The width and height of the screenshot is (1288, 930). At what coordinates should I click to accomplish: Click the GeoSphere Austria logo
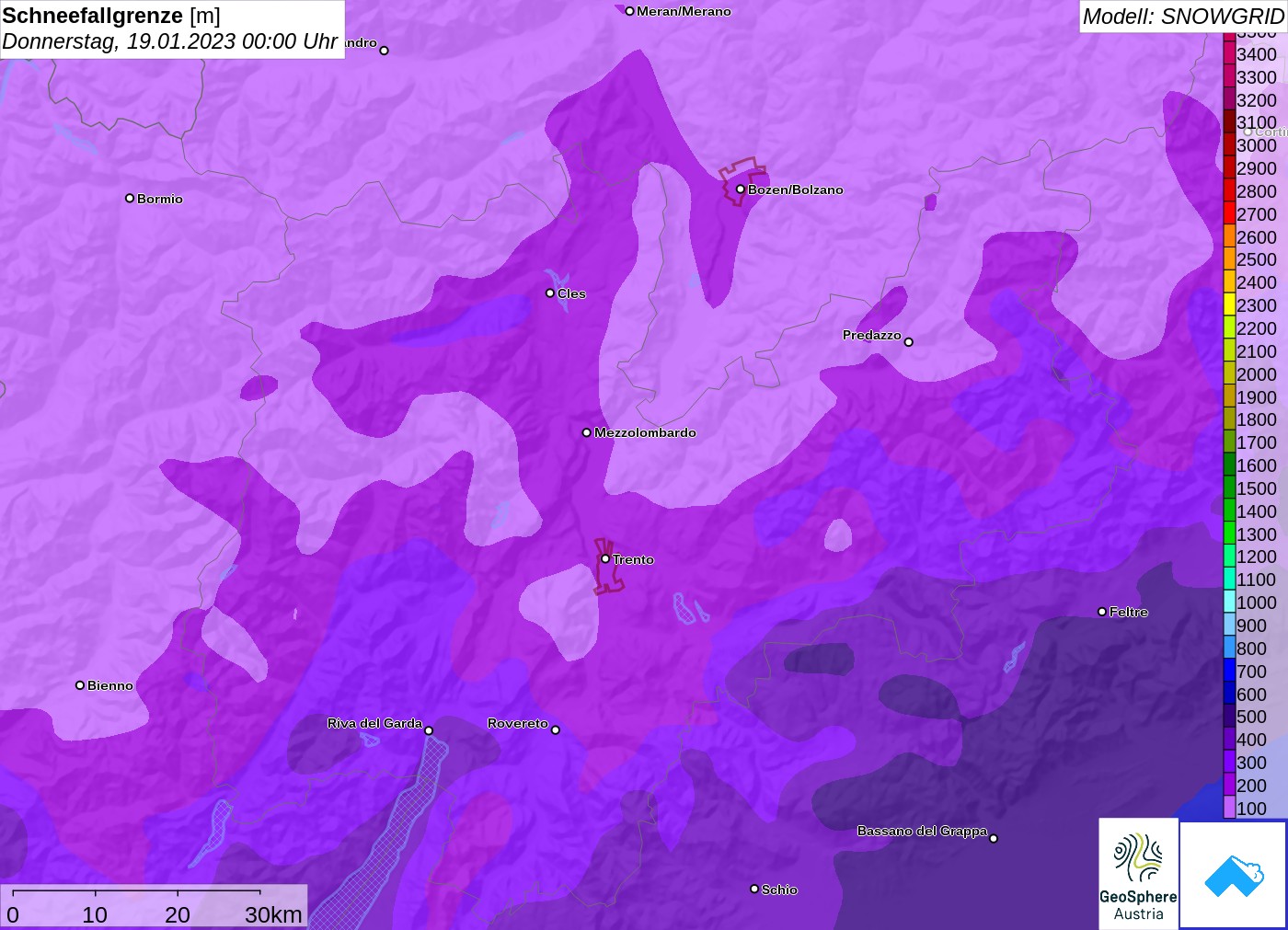[x=1138, y=873]
